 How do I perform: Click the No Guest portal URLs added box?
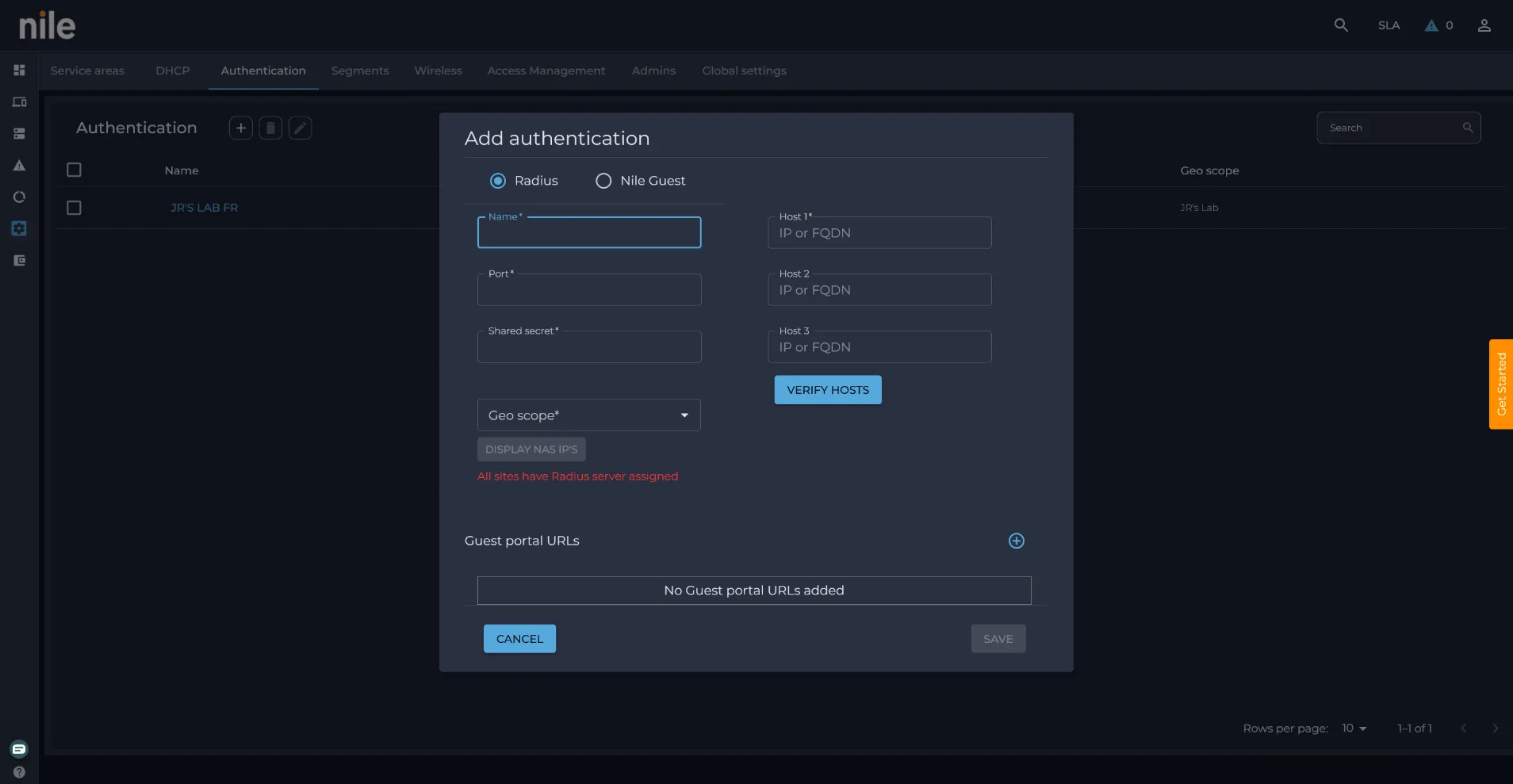point(754,591)
